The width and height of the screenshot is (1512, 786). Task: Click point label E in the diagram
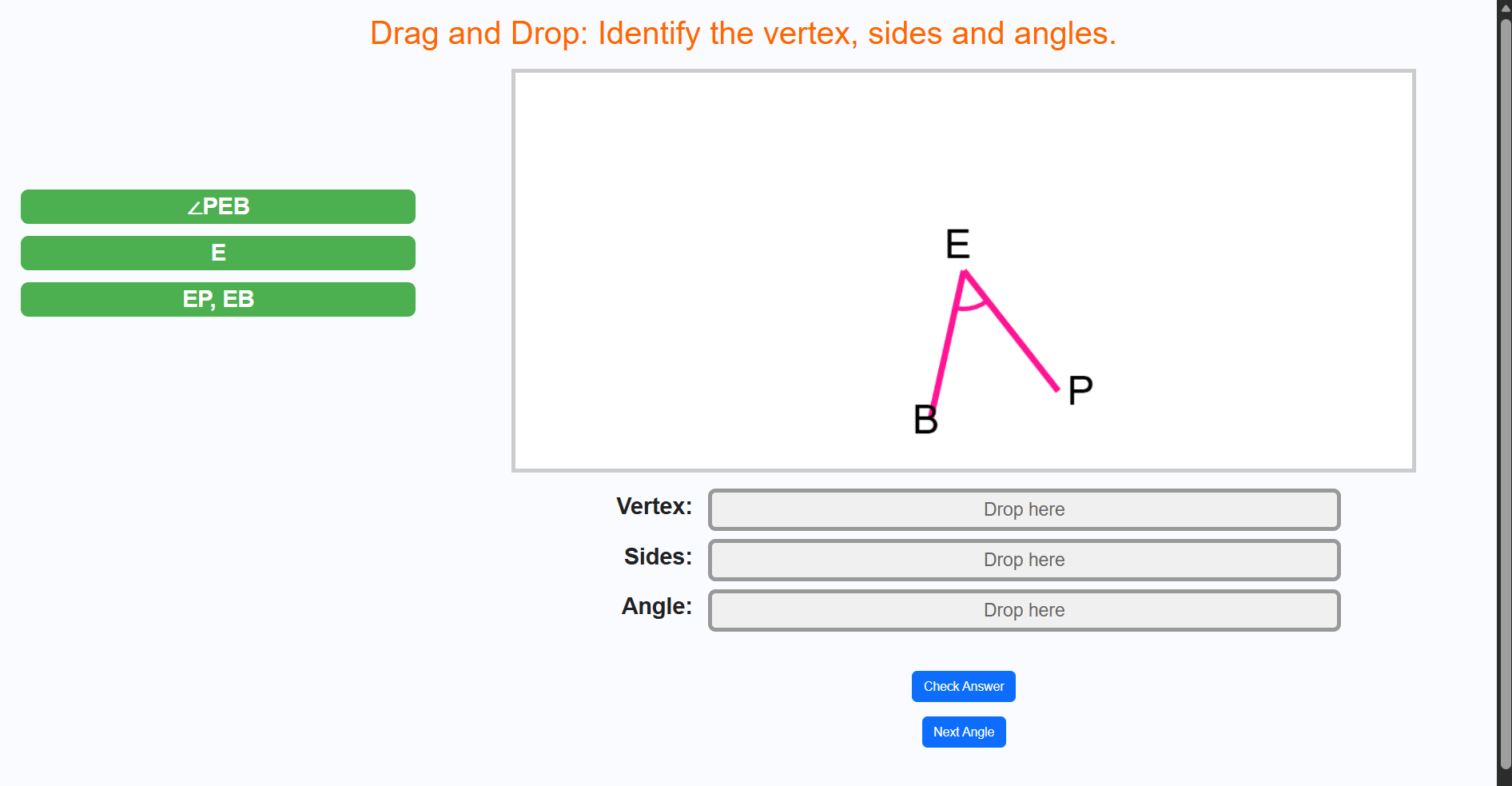pos(957,244)
